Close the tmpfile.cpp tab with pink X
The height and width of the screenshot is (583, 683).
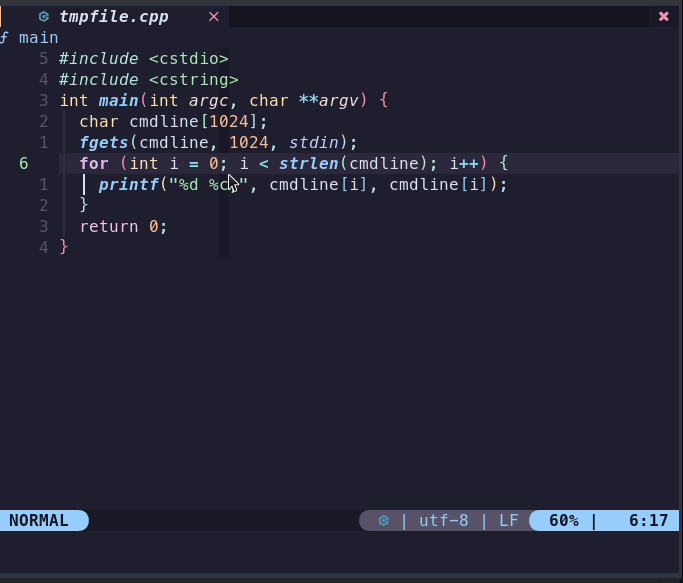213,17
